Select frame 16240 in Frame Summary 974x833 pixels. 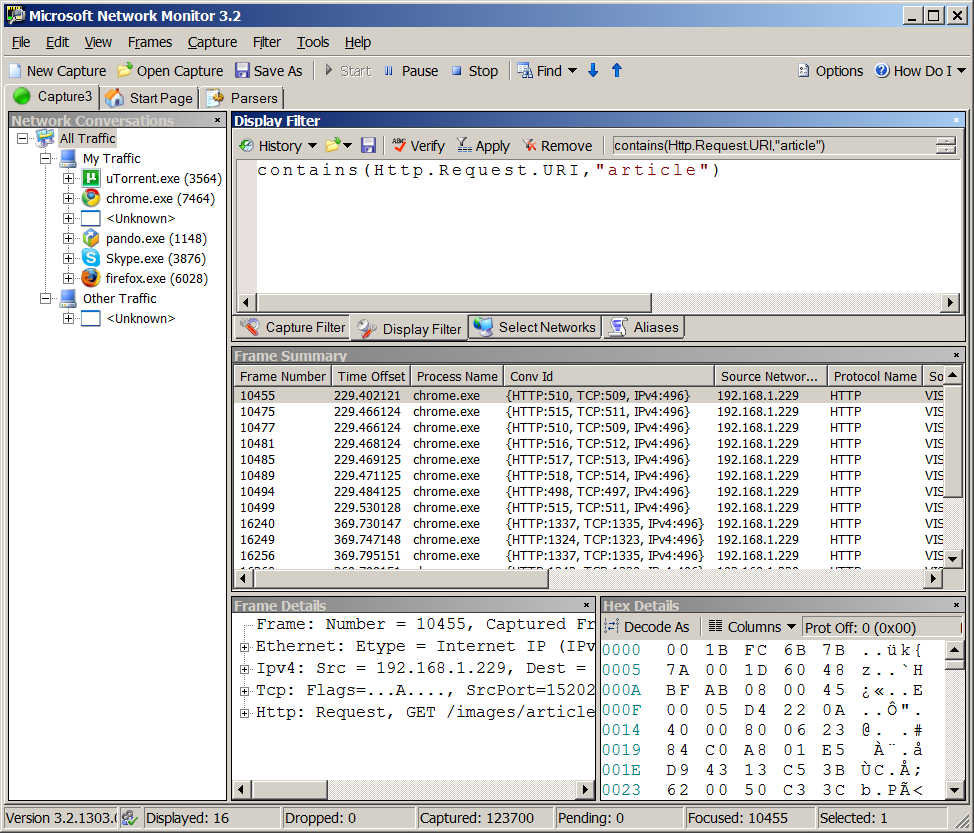click(x=257, y=523)
